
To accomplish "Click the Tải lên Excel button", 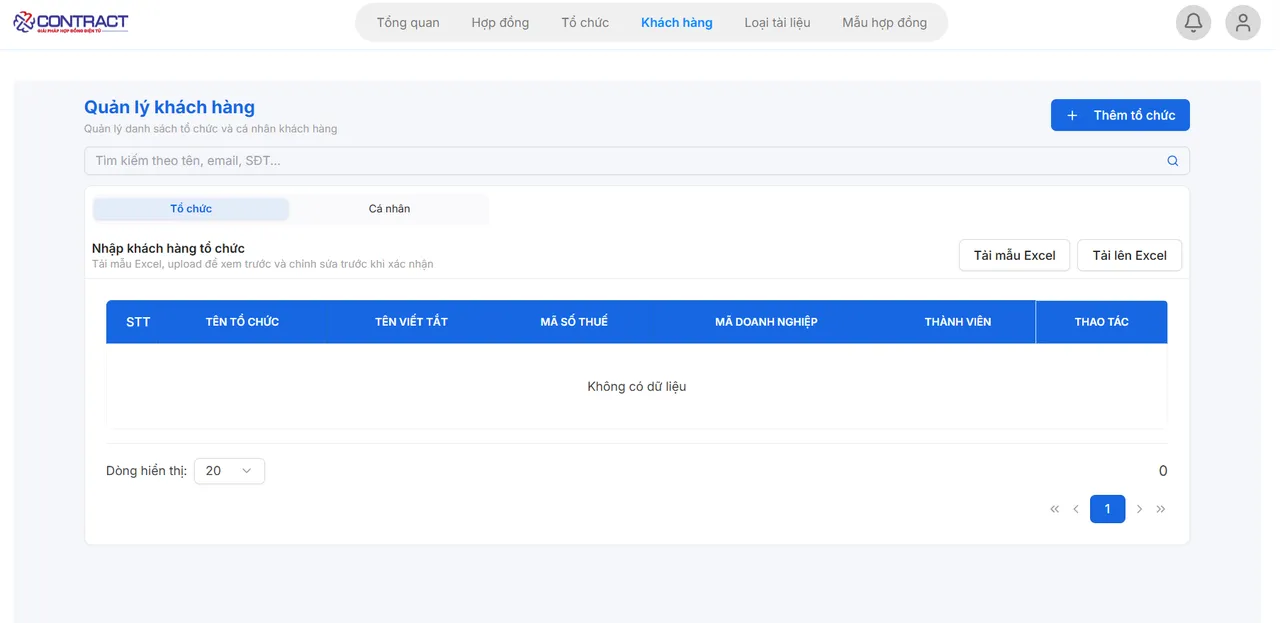I will coord(1129,255).
